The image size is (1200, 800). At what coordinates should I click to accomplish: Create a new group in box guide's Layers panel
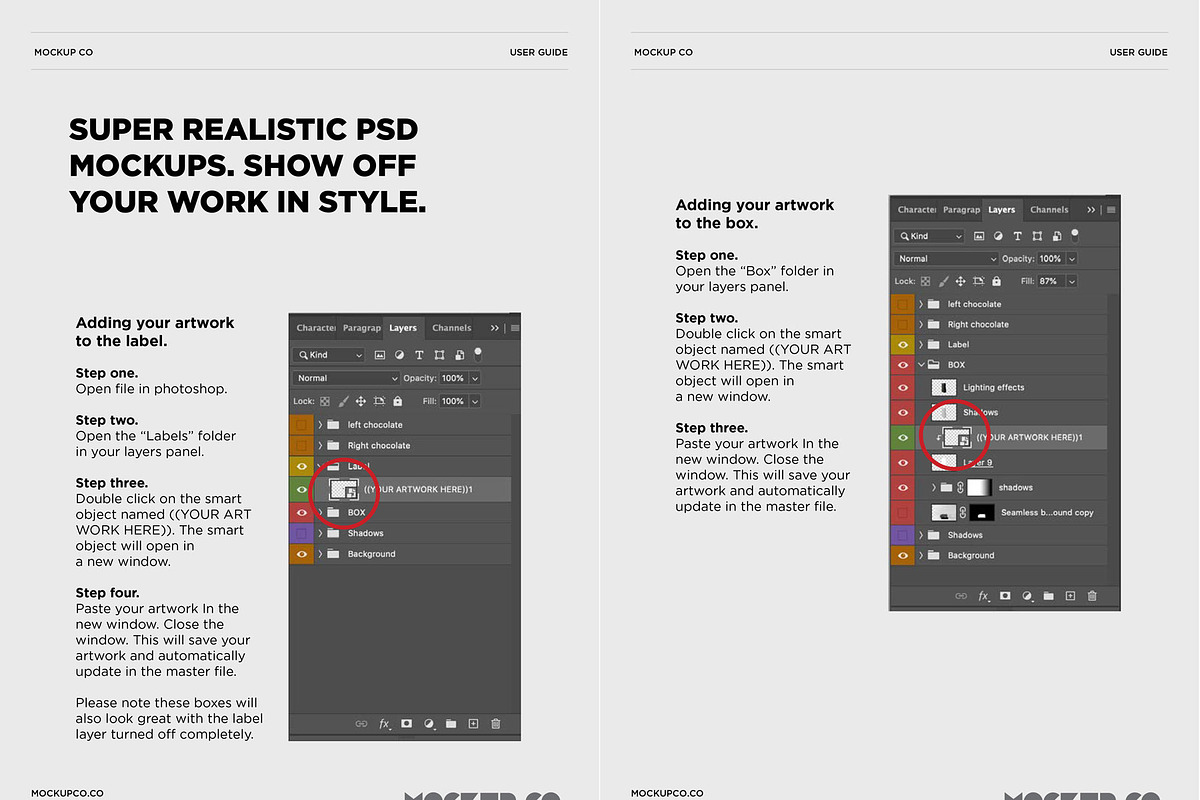(x=1049, y=596)
